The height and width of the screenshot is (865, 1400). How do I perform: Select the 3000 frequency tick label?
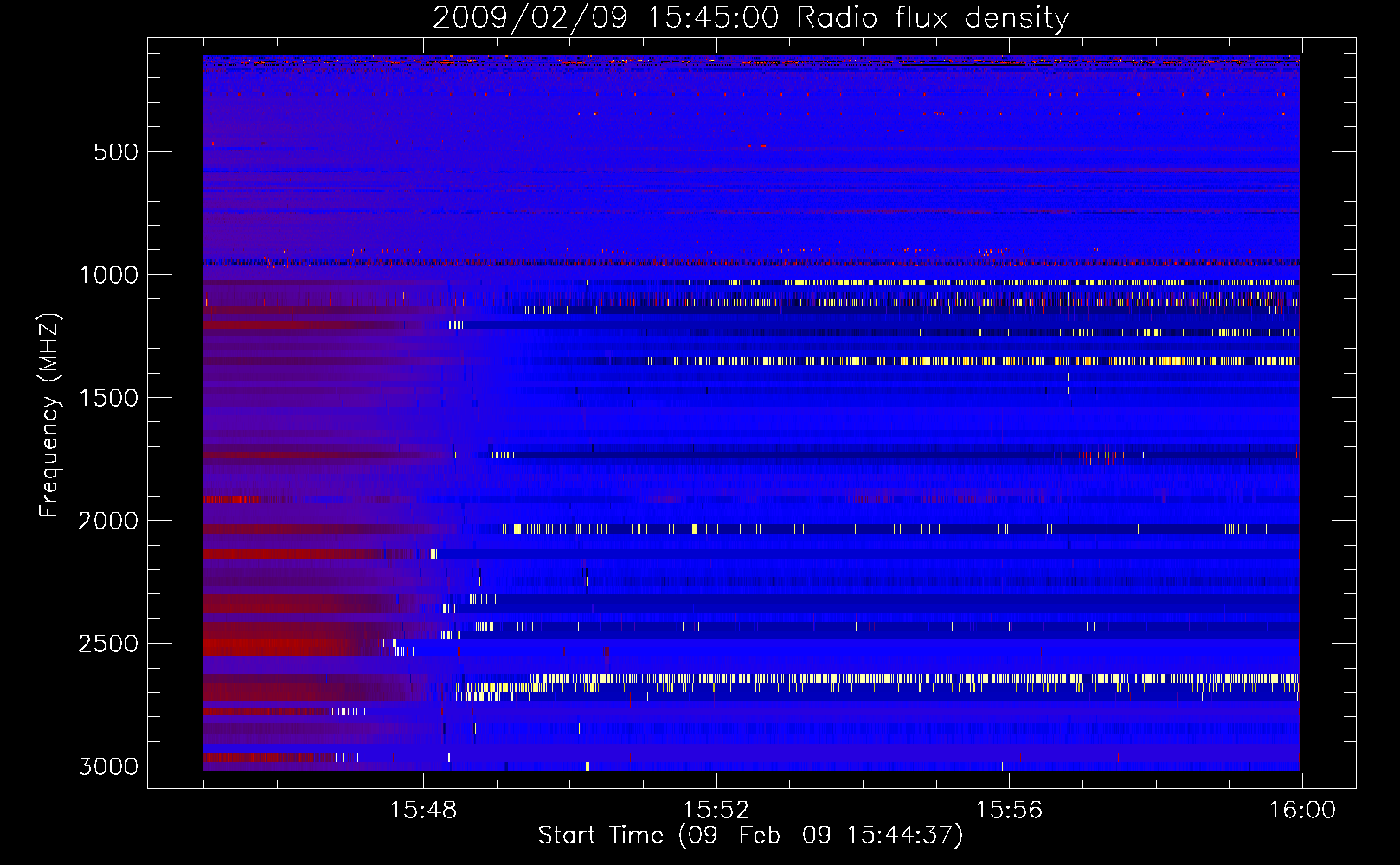click(108, 766)
